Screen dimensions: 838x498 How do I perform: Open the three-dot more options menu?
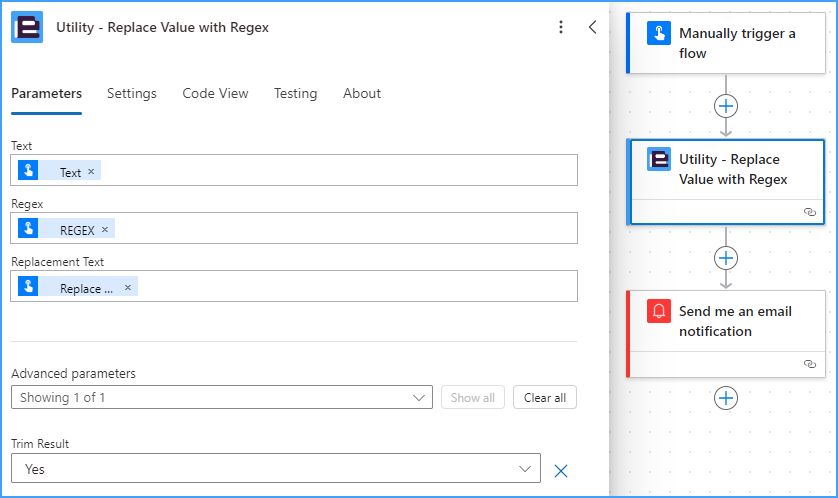pyautogui.click(x=561, y=27)
